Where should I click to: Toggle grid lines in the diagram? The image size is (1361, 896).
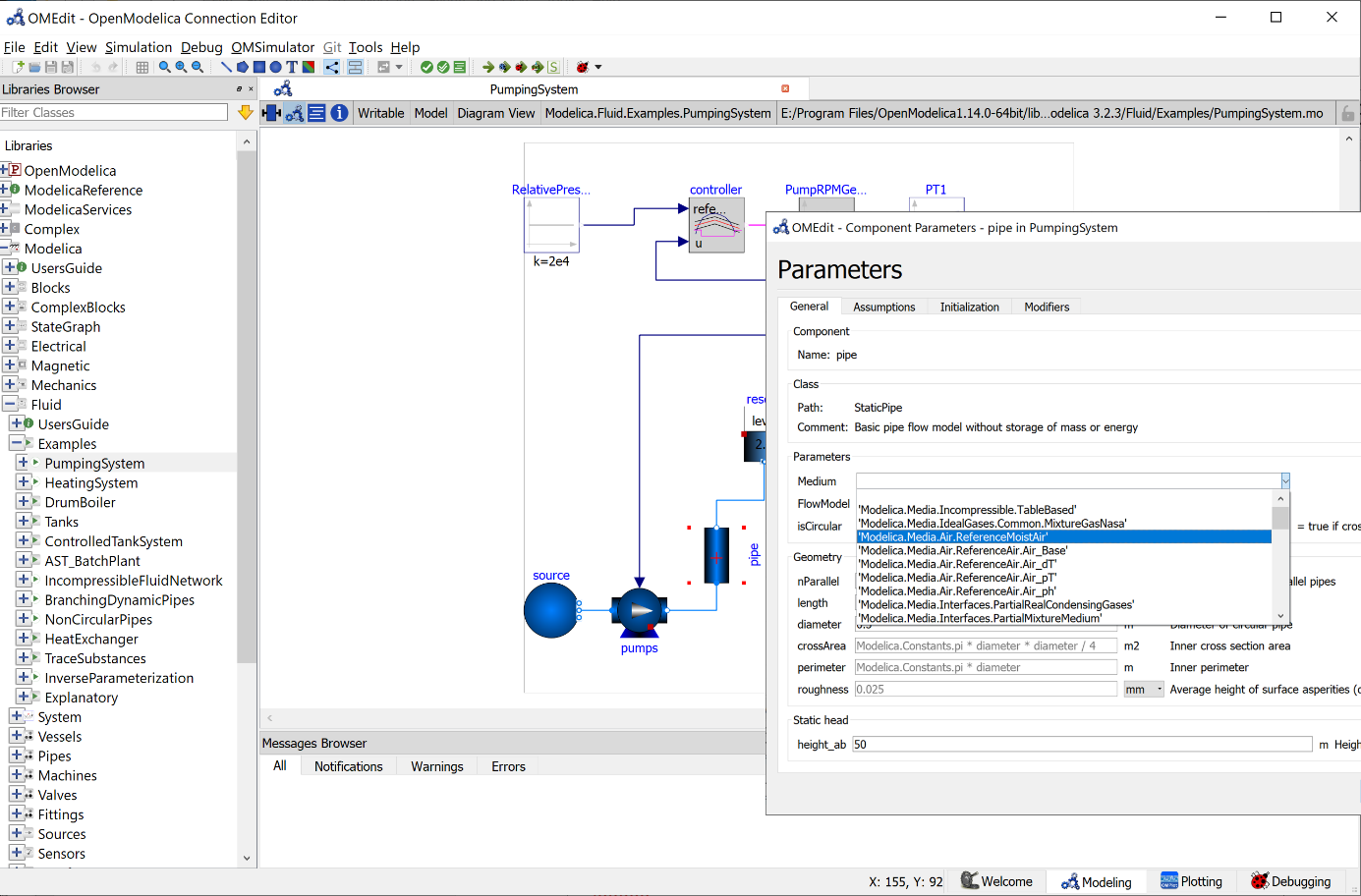pyautogui.click(x=142, y=67)
